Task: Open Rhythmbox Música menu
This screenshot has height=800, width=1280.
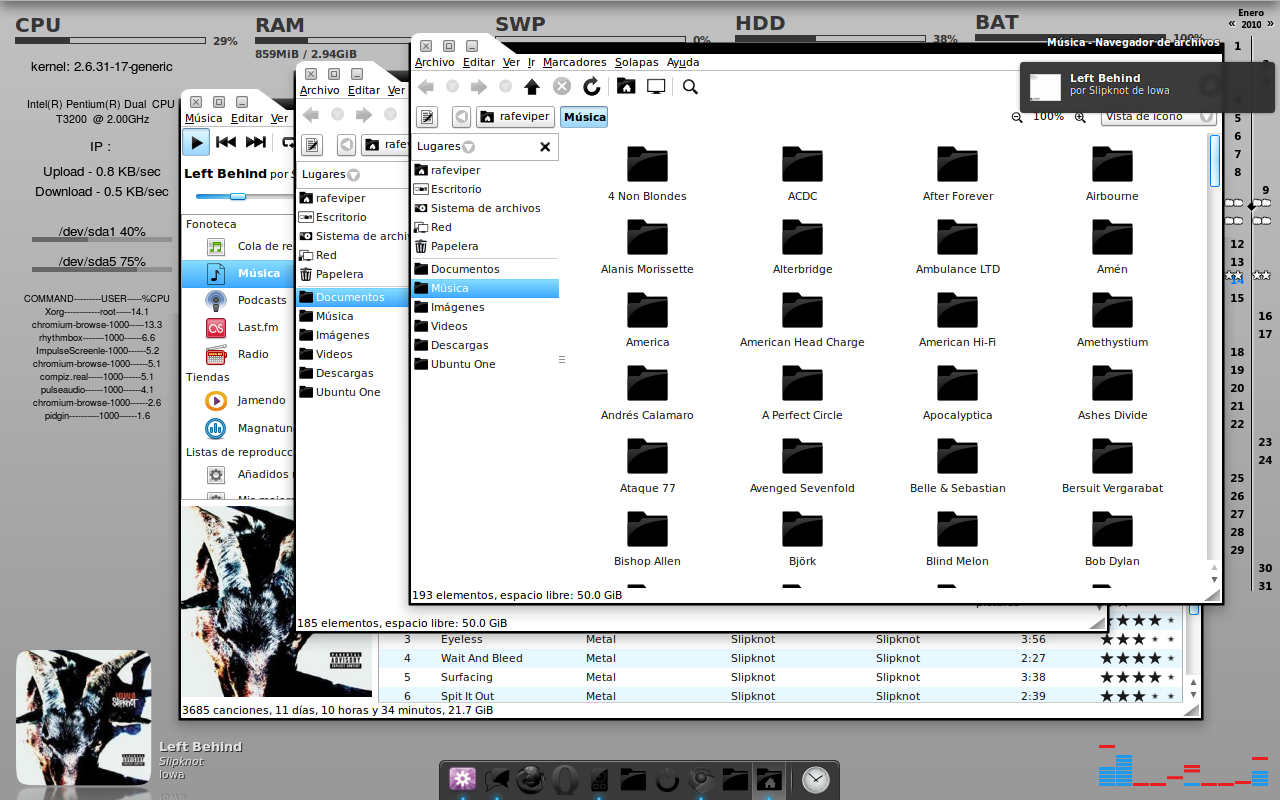Action: (x=204, y=118)
